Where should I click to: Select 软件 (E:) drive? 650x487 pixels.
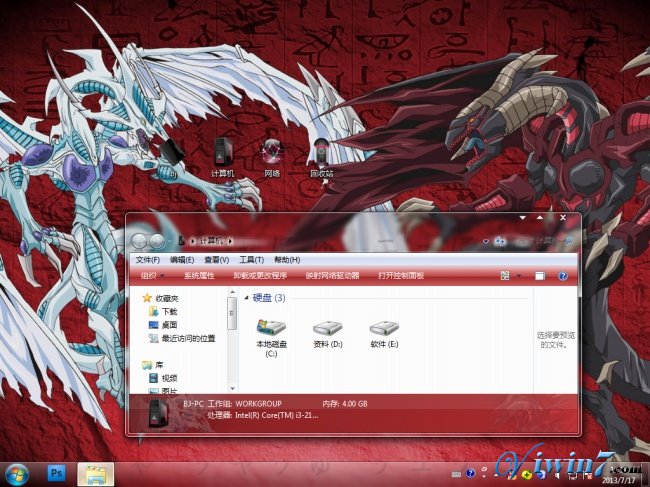coord(384,334)
